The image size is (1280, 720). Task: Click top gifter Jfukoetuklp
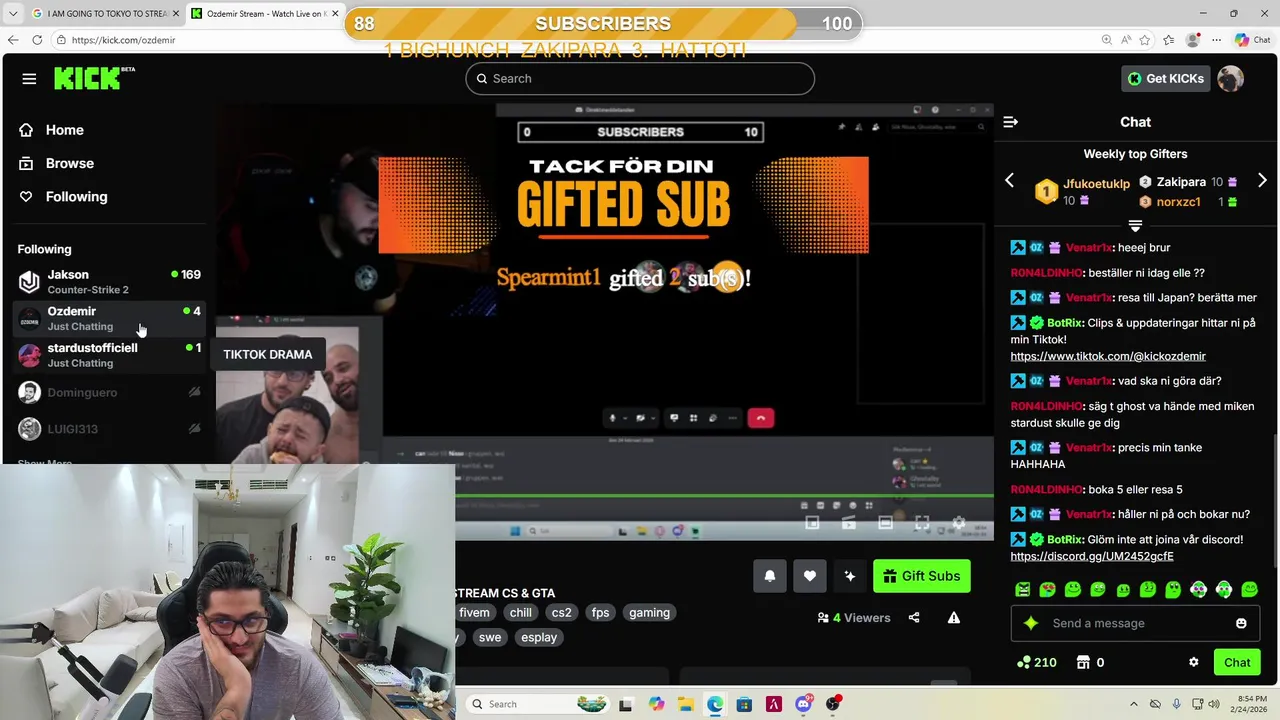click(1096, 184)
